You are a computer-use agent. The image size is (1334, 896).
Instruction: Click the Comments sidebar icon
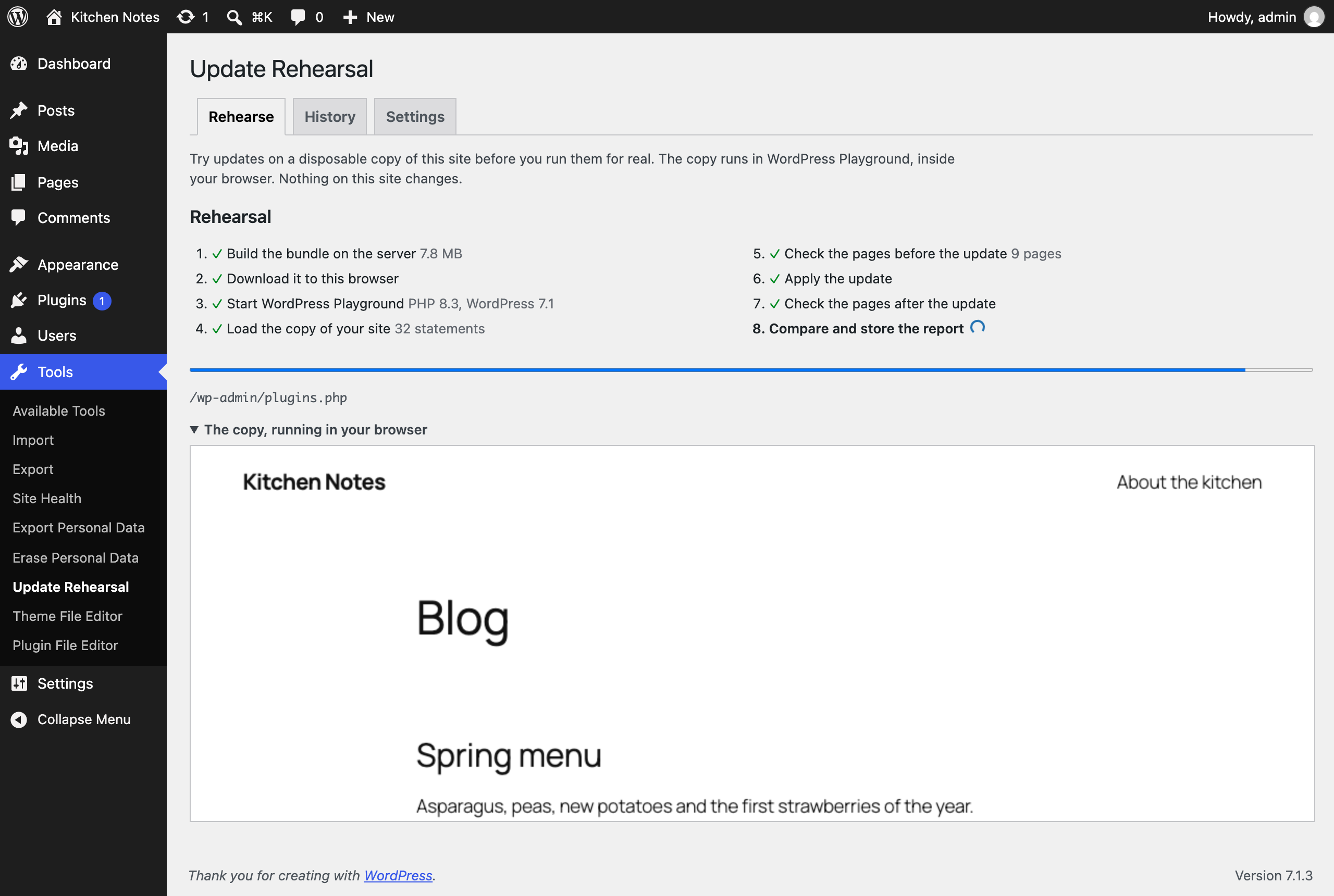pyautogui.click(x=19, y=218)
